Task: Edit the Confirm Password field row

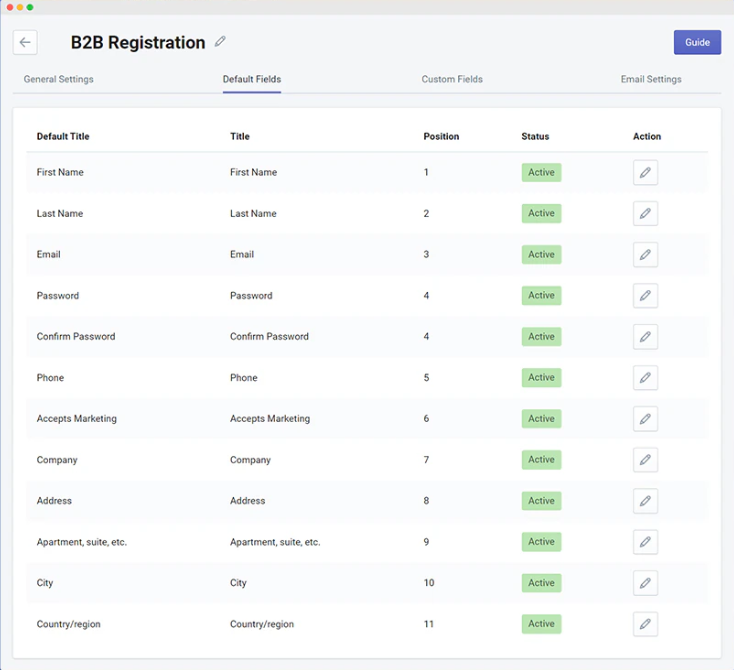Action: pyautogui.click(x=645, y=337)
